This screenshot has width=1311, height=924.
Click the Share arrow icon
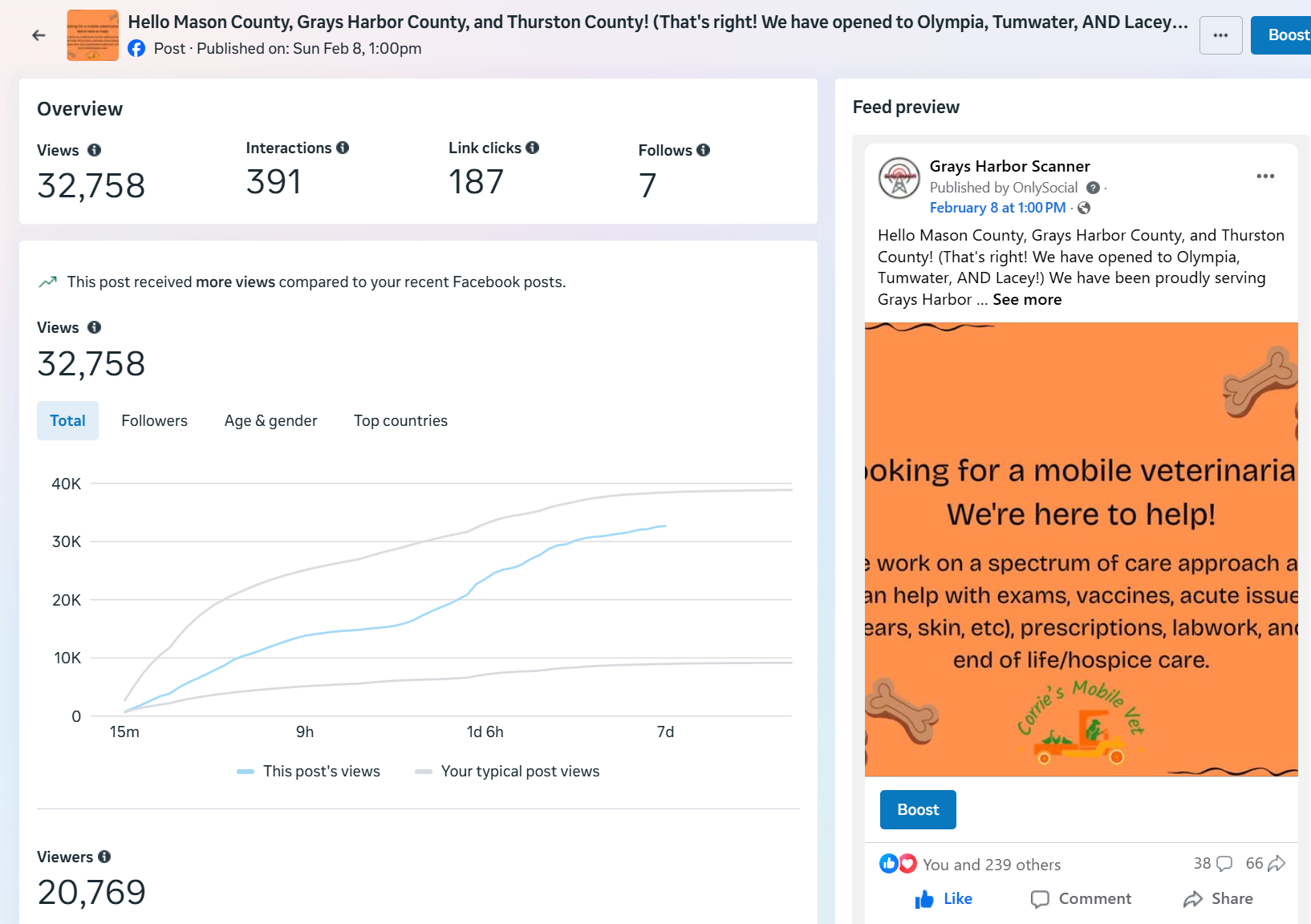coord(1193,899)
